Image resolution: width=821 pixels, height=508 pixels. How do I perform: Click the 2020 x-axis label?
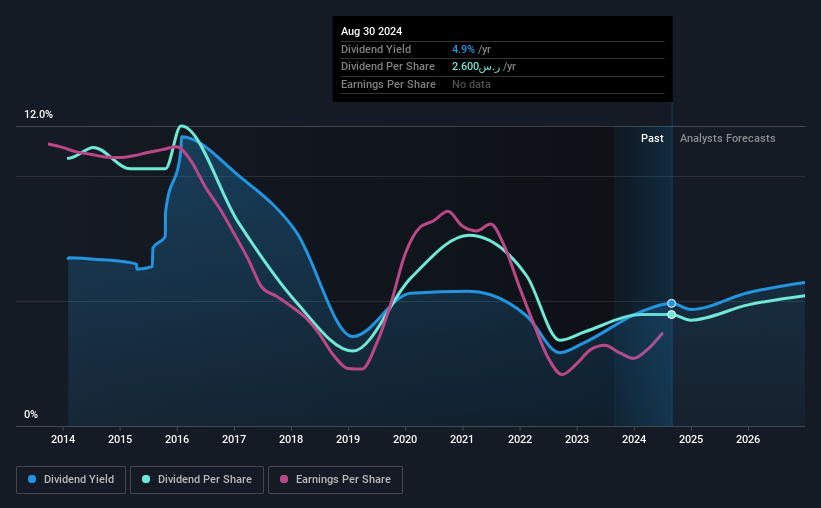tap(405, 439)
